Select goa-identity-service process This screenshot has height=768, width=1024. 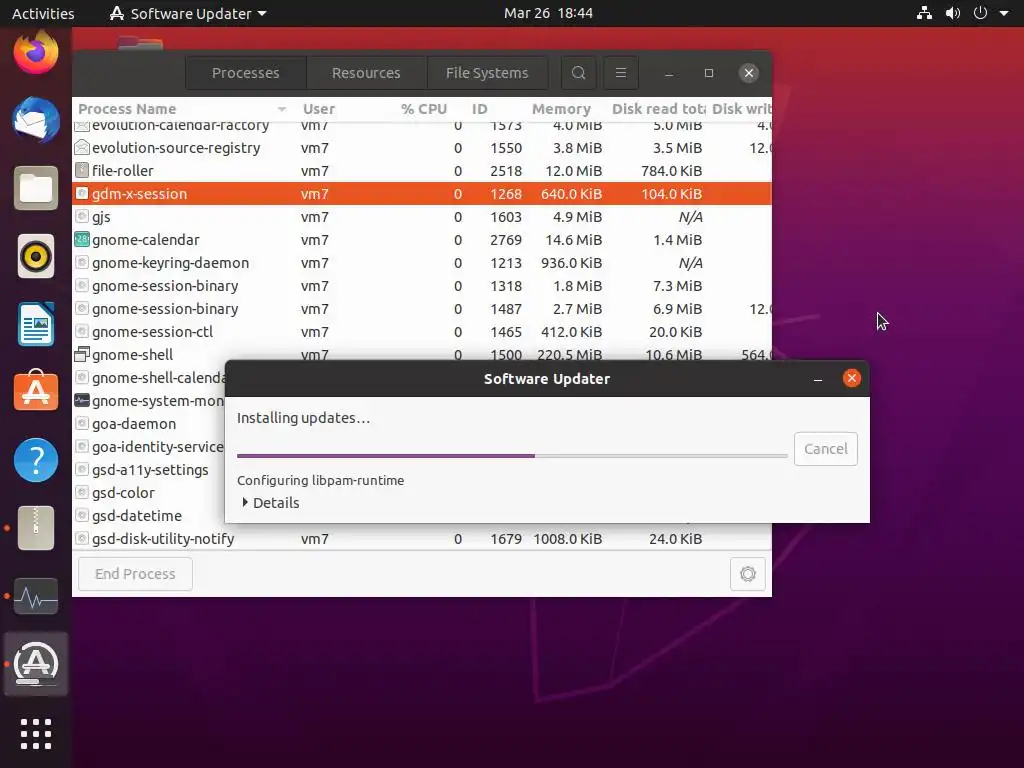click(x=149, y=447)
